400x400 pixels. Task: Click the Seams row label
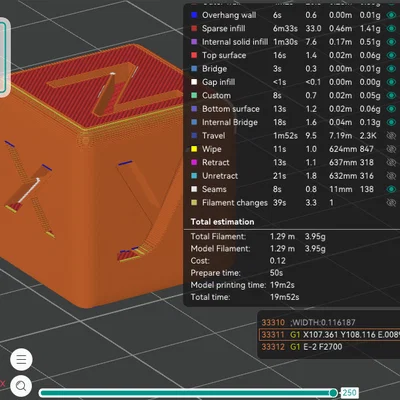coord(214,189)
